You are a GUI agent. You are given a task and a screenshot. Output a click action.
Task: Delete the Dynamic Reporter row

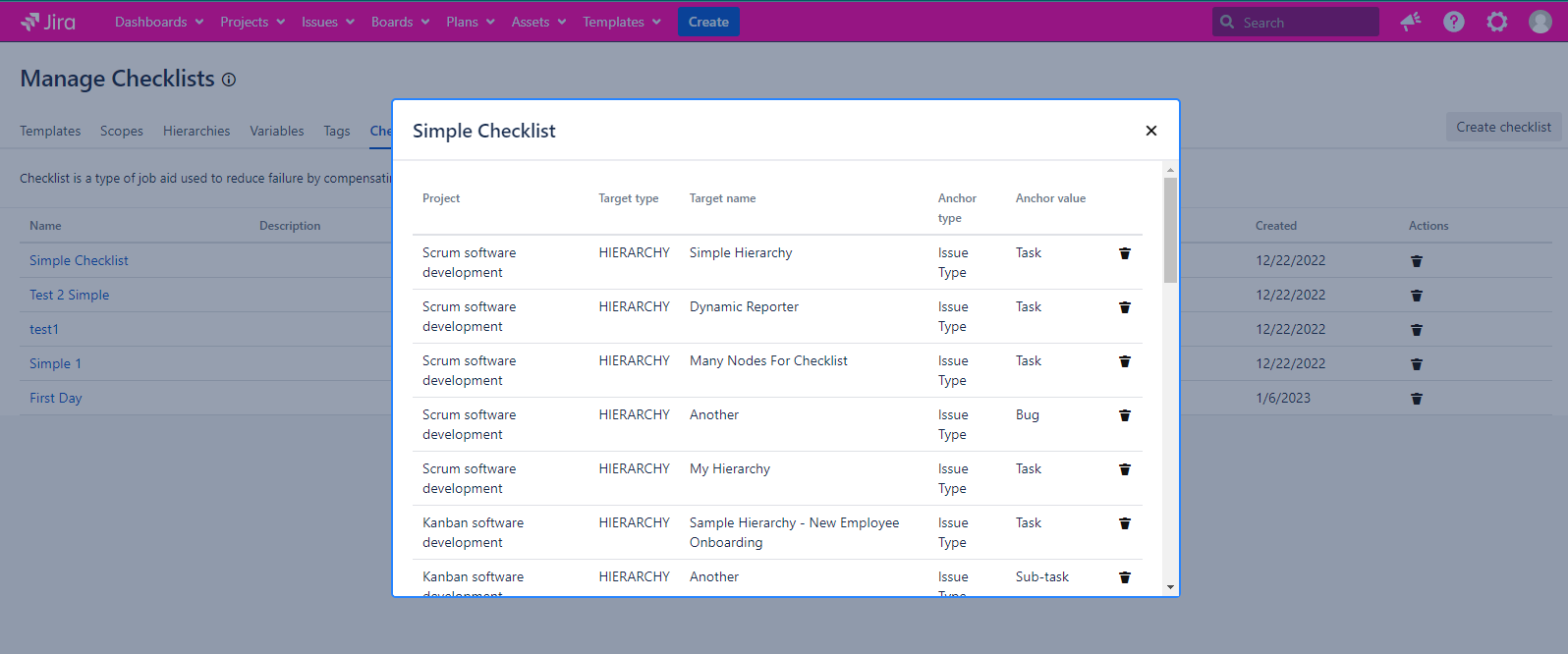click(x=1125, y=307)
